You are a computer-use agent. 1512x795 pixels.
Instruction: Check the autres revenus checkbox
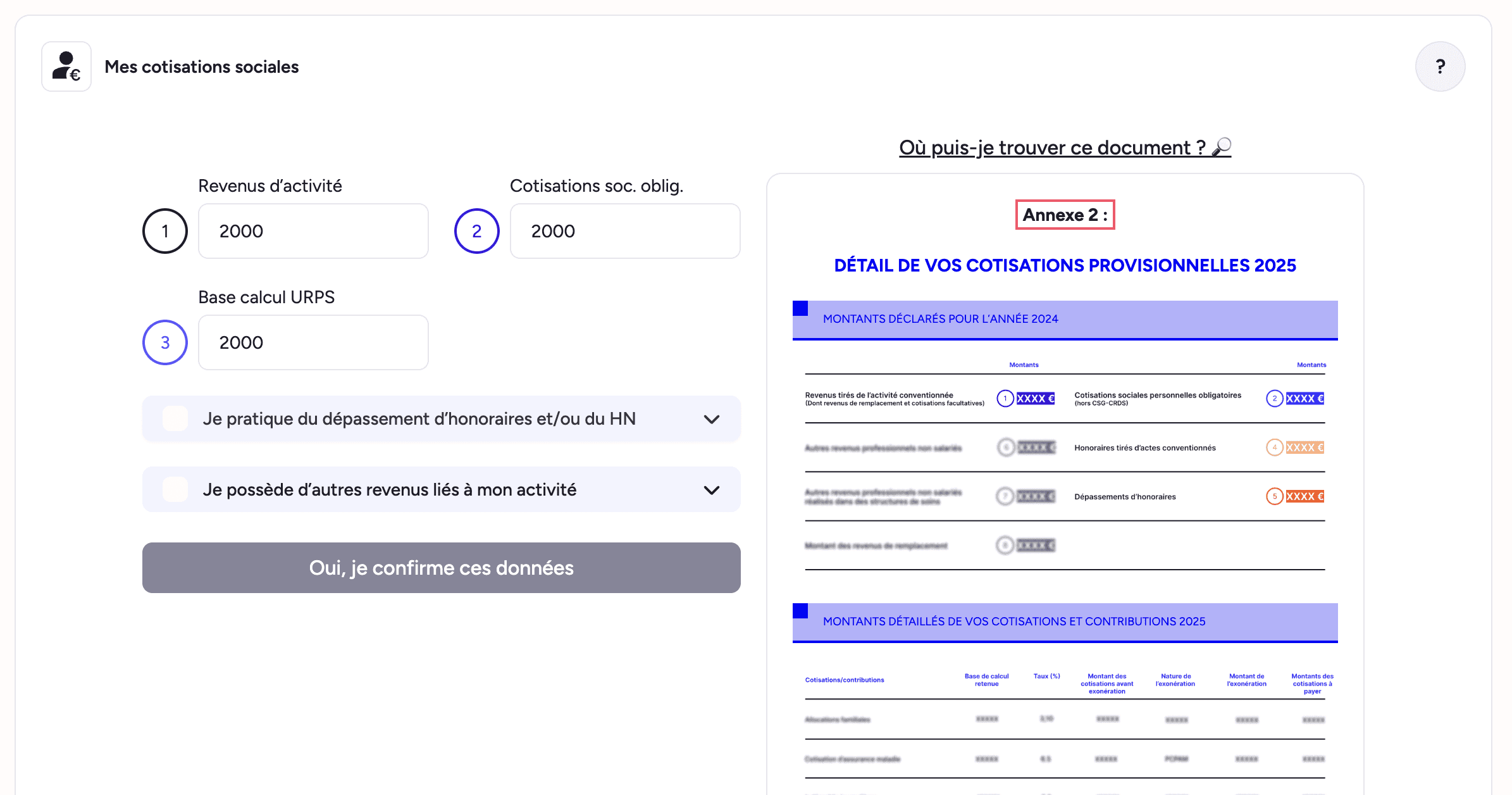pyautogui.click(x=175, y=489)
